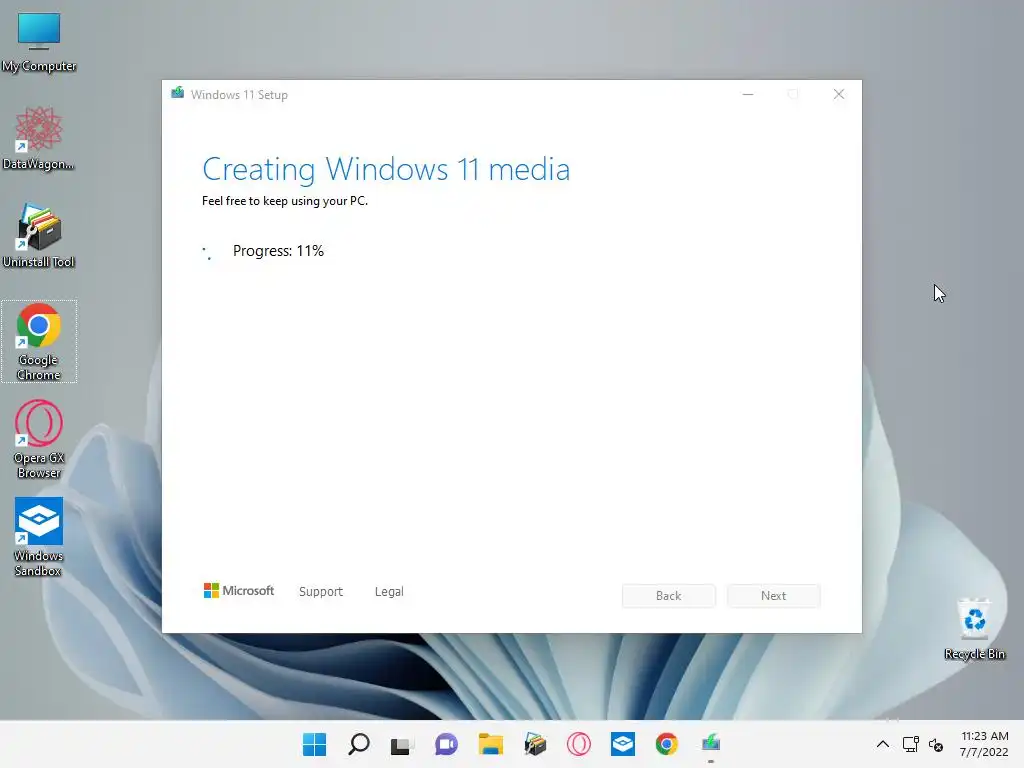Open network status tray icon

coord(910,744)
